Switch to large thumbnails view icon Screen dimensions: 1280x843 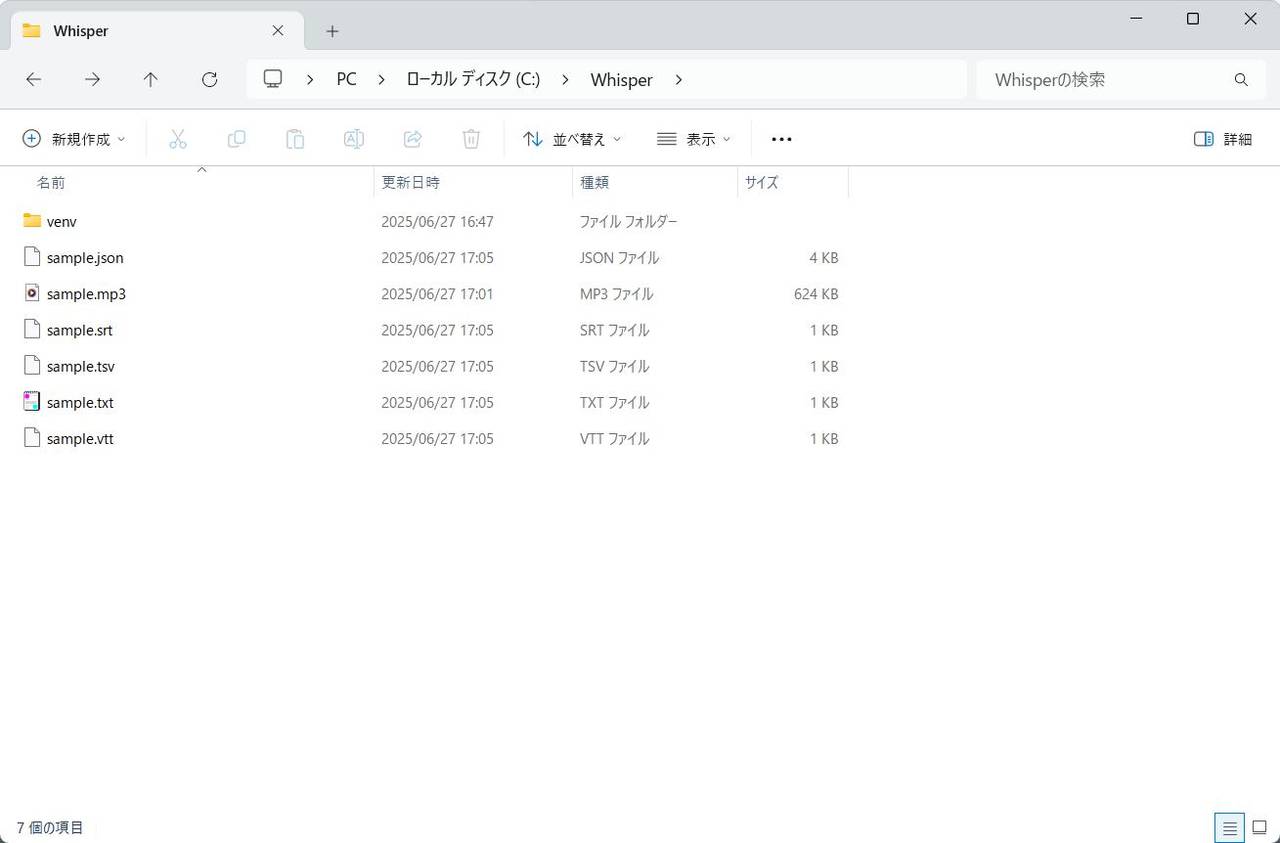point(1260,828)
